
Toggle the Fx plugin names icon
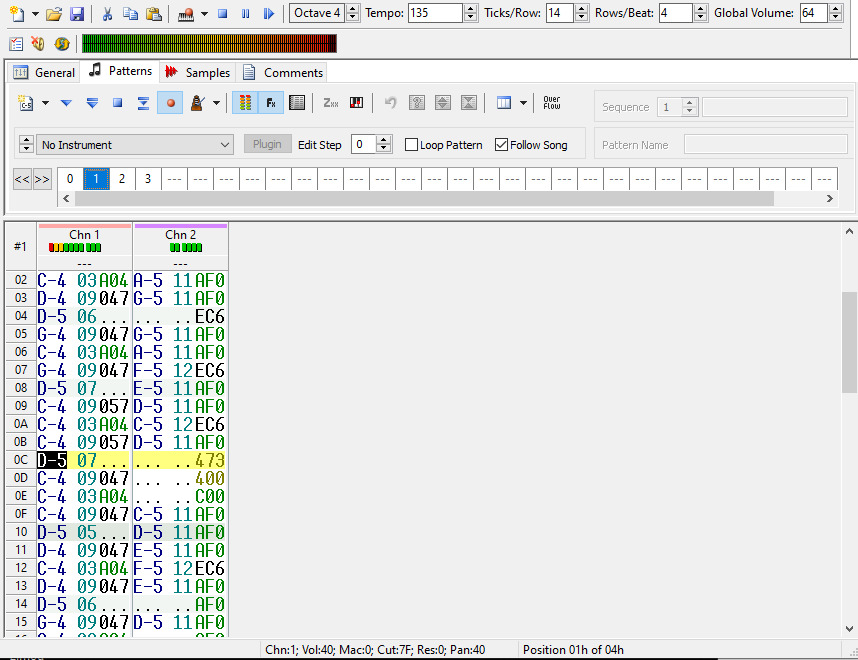(270, 103)
